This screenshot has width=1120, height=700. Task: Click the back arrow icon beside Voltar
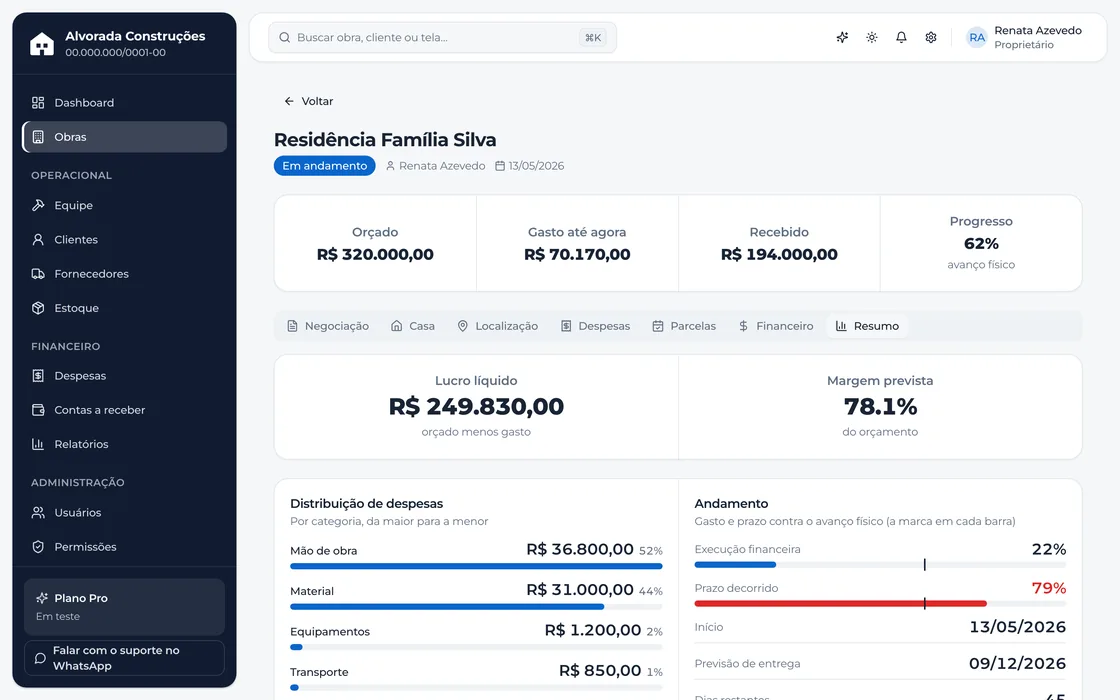289,101
